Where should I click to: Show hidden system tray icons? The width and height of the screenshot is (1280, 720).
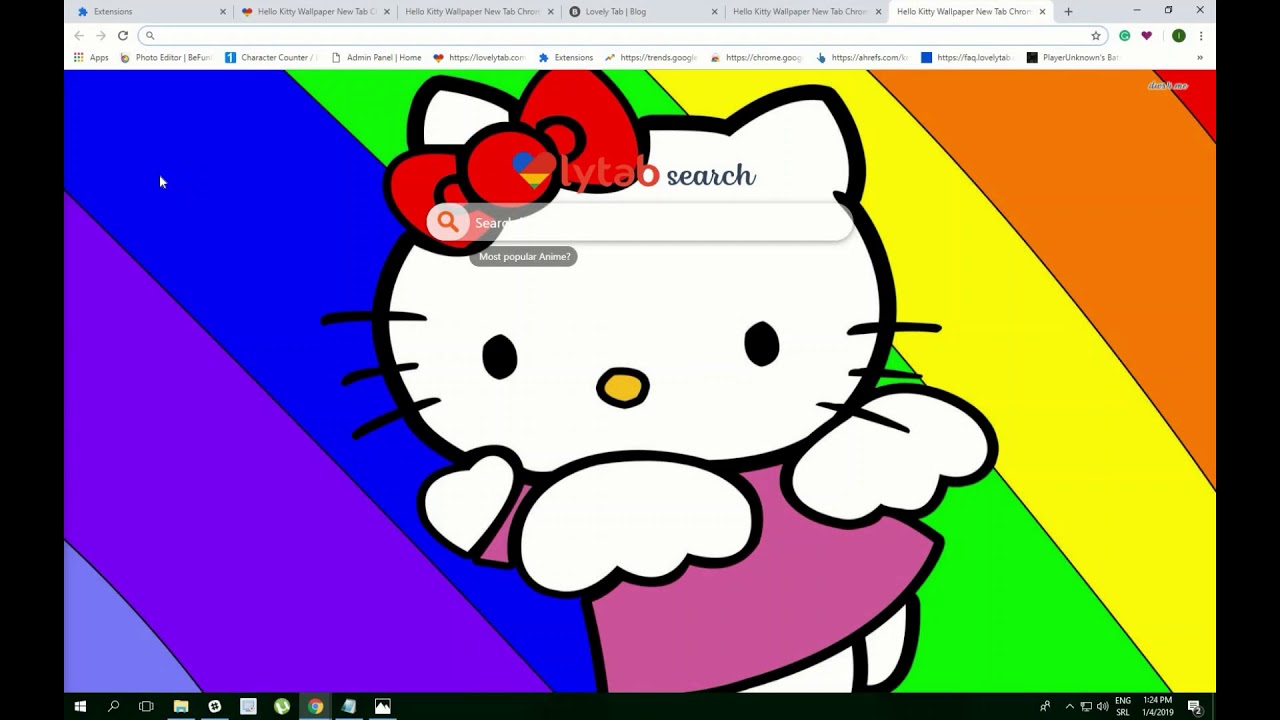[1069, 706]
